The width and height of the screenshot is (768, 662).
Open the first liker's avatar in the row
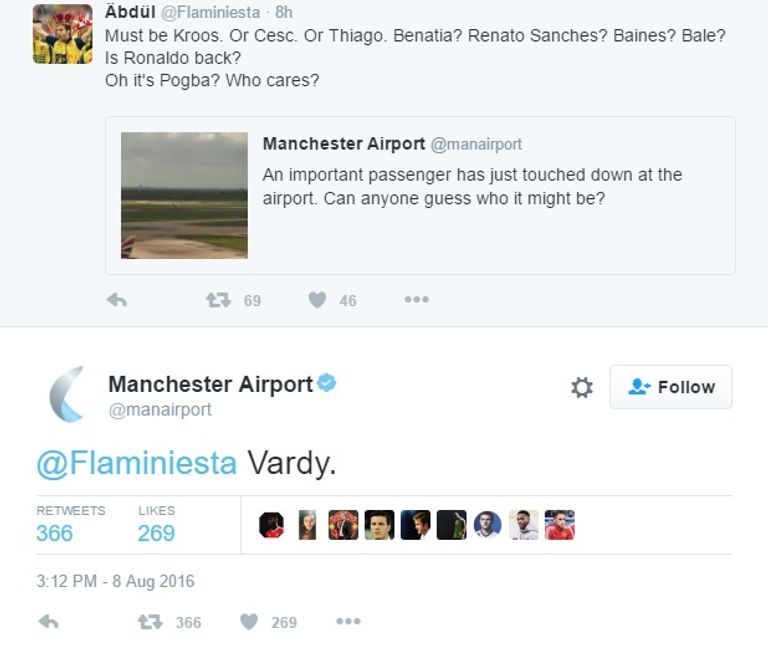coord(271,525)
